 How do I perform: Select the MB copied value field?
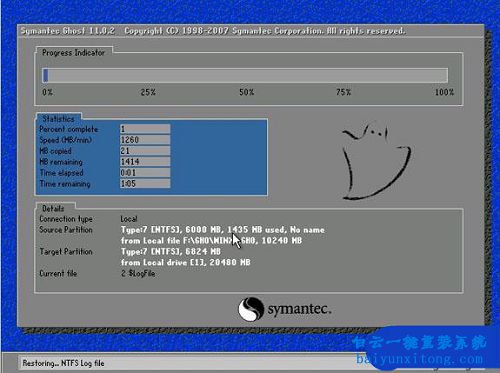point(145,151)
